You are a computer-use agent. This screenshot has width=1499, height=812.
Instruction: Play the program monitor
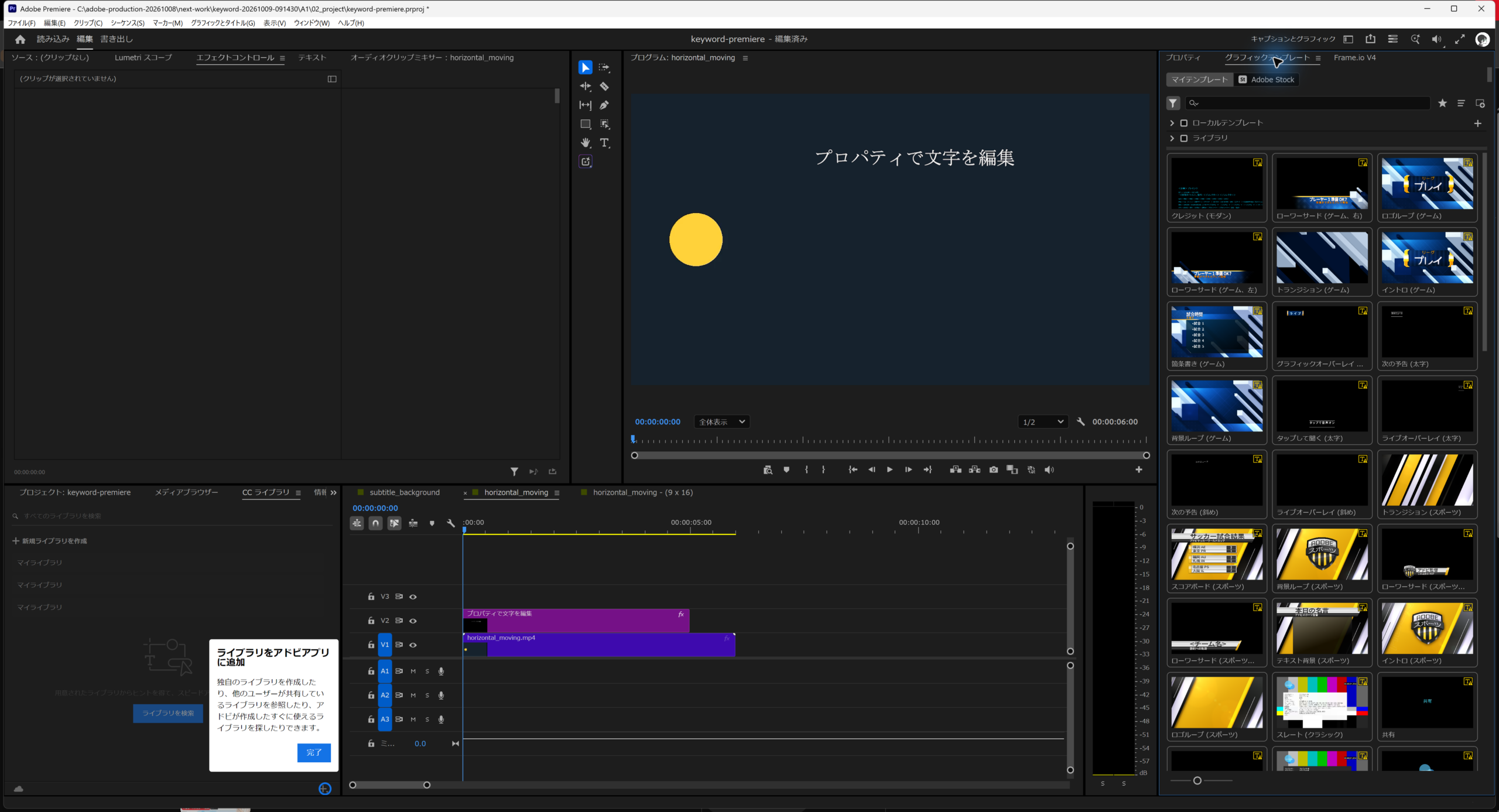pos(889,470)
